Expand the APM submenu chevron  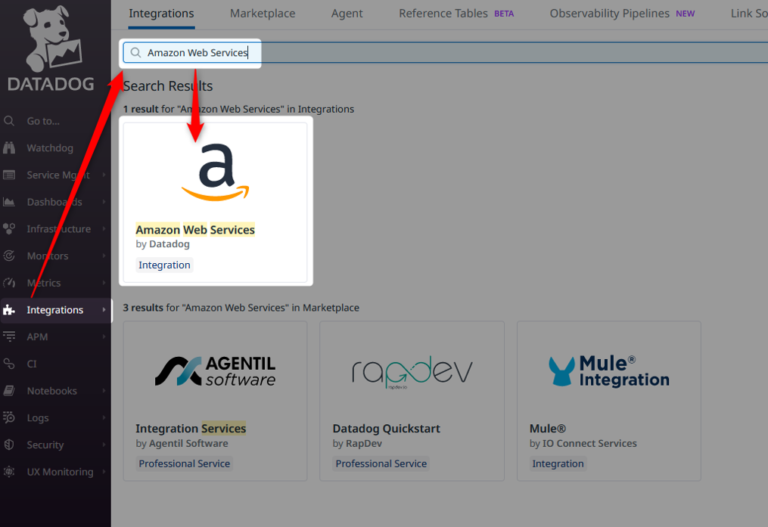point(104,337)
